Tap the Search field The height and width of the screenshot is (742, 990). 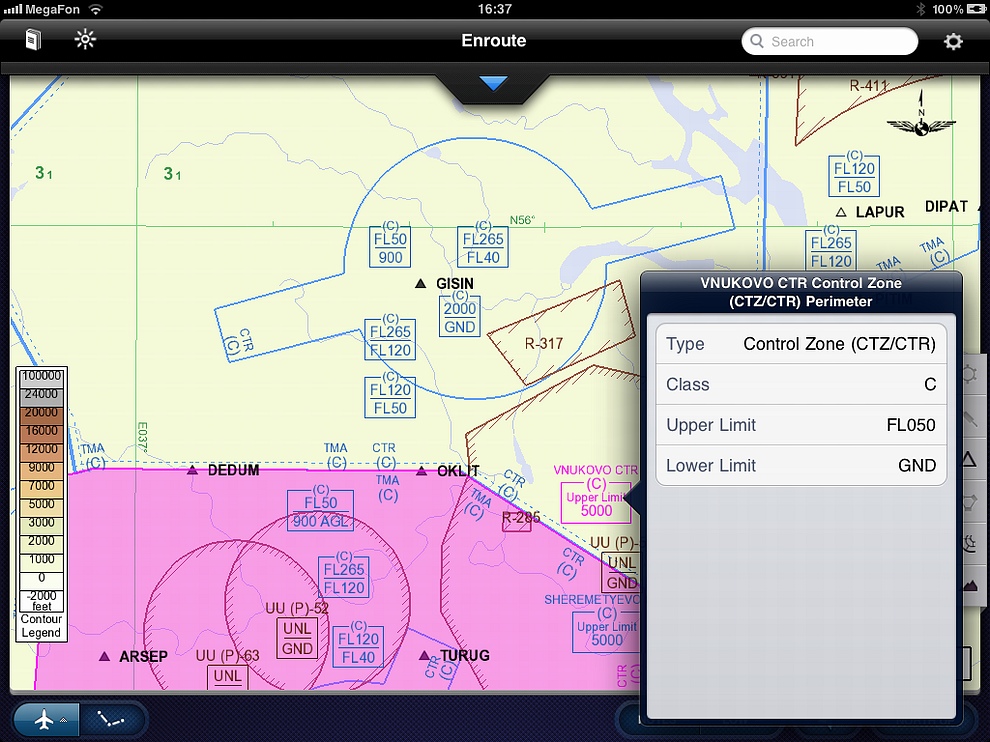point(829,41)
